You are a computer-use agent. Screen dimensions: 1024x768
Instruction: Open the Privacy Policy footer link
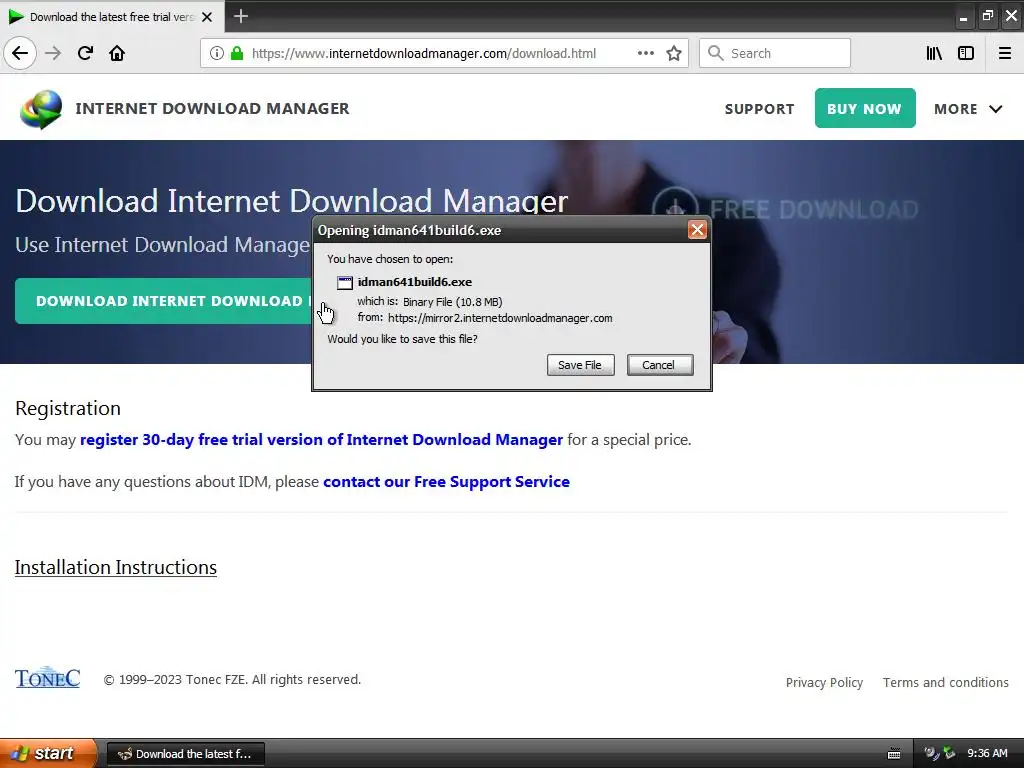[824, 682]
